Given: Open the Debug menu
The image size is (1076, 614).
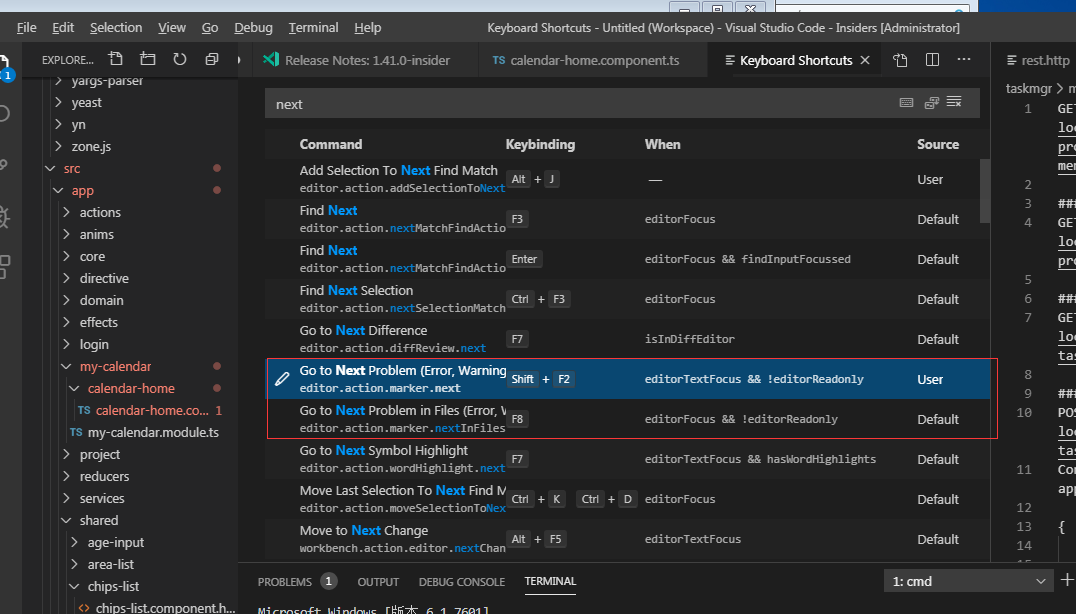Looking at the screenshot, I should point(253,27).
